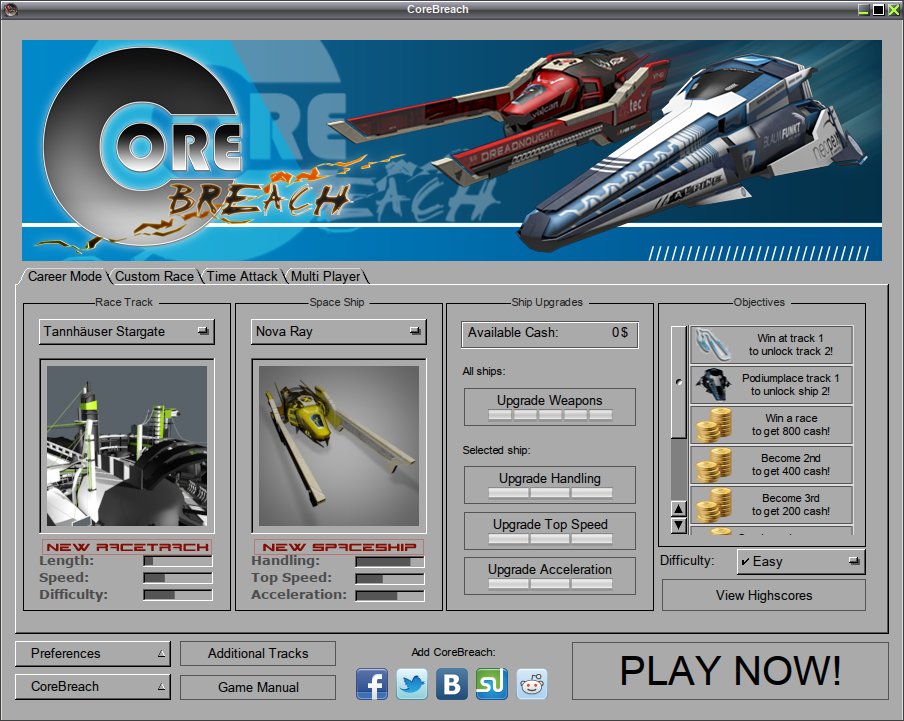Open the Race Track dropdown Tannhäuser Stargate
The height and width of the screenshot is (721, 904).
(127, 331)
